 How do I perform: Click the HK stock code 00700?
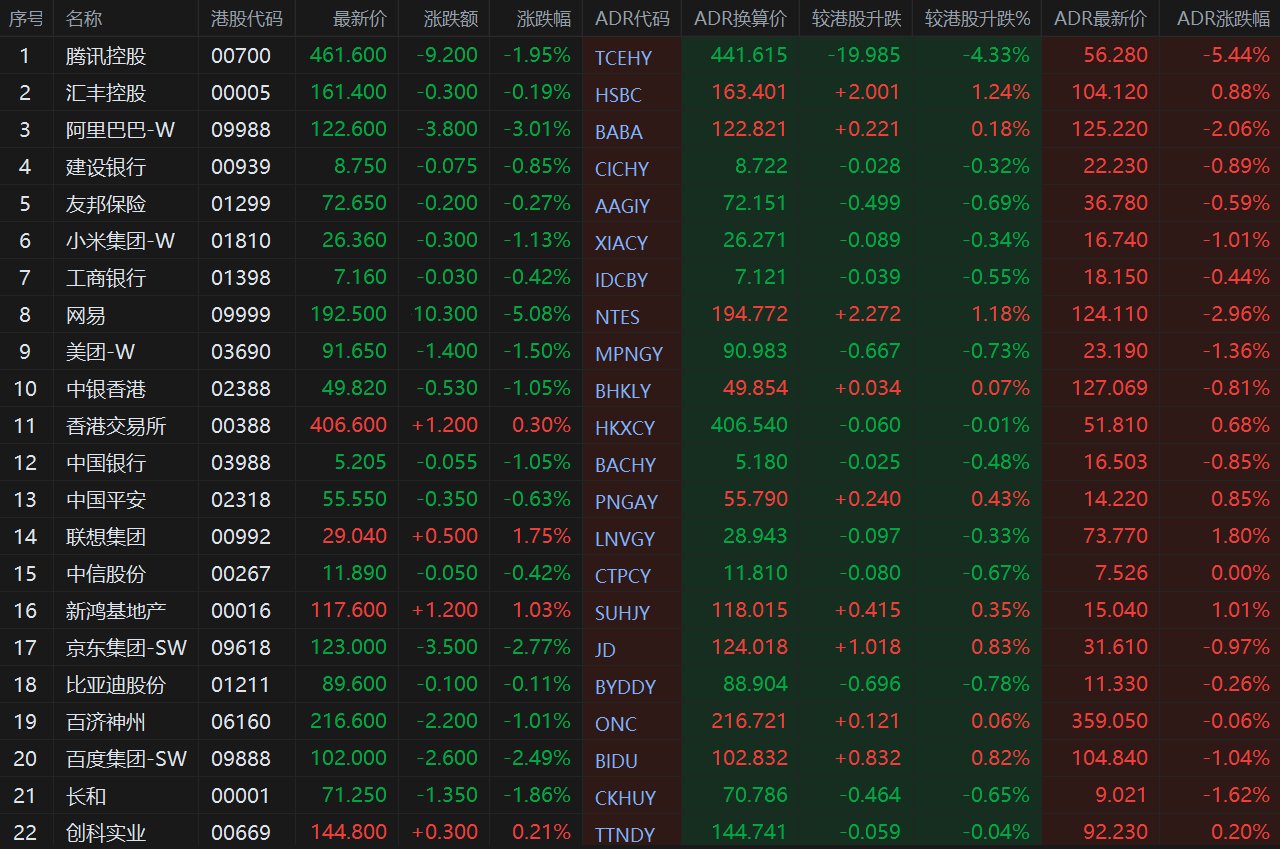241,56
